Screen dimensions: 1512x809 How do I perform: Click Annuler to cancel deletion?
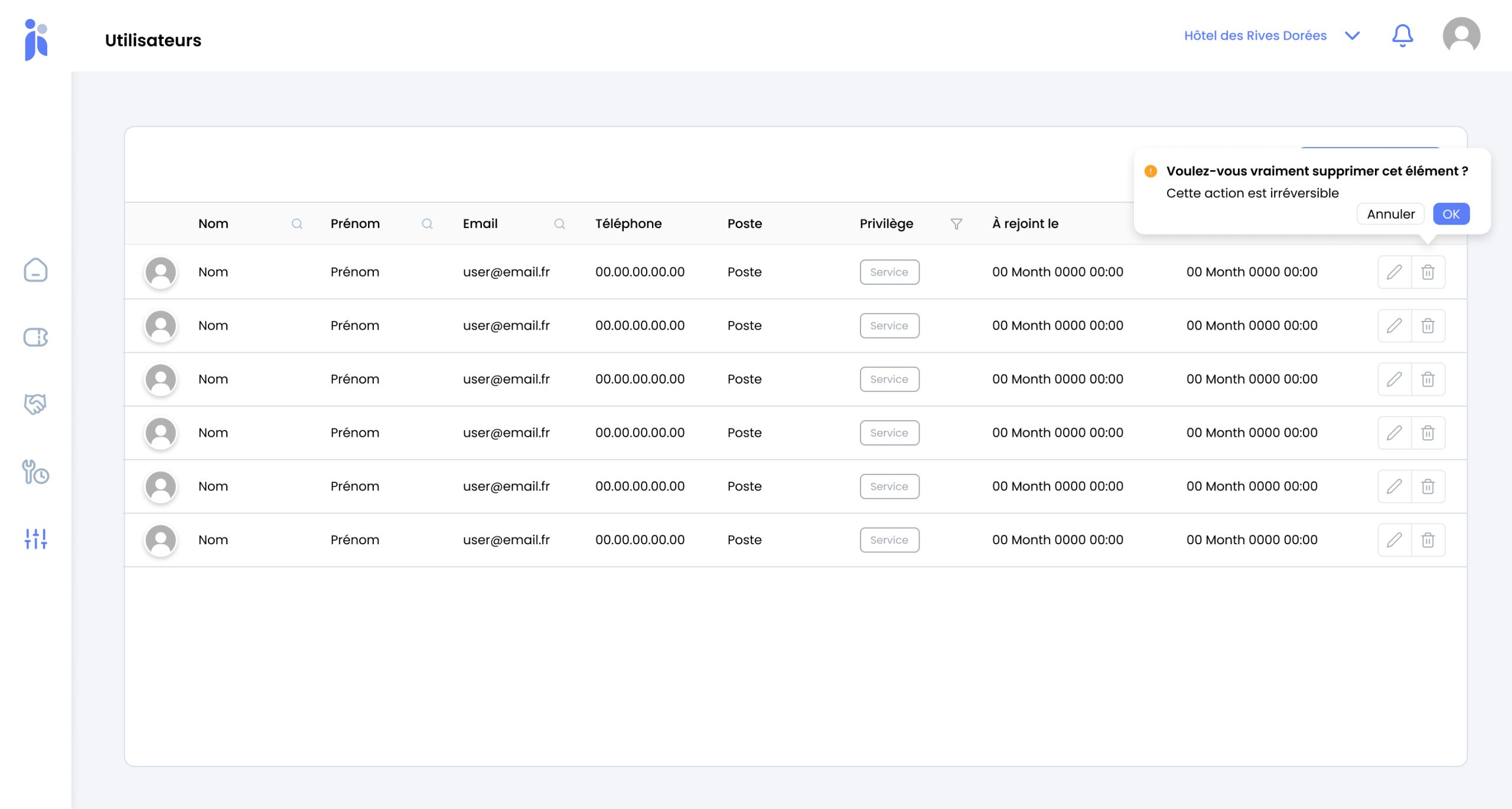1390,214
